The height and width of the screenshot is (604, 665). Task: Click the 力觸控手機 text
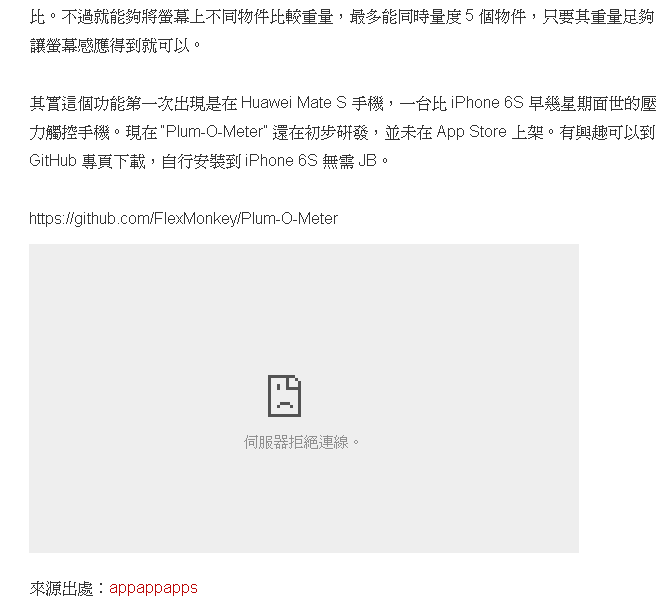70,132
